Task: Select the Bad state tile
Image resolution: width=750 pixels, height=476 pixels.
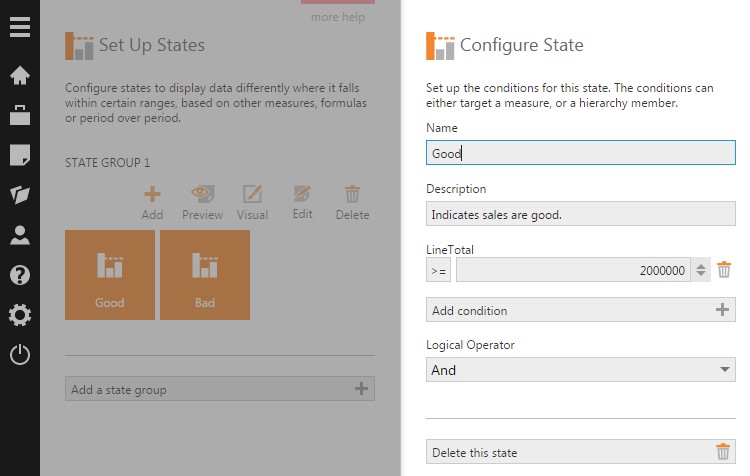Action: (205, 275)
